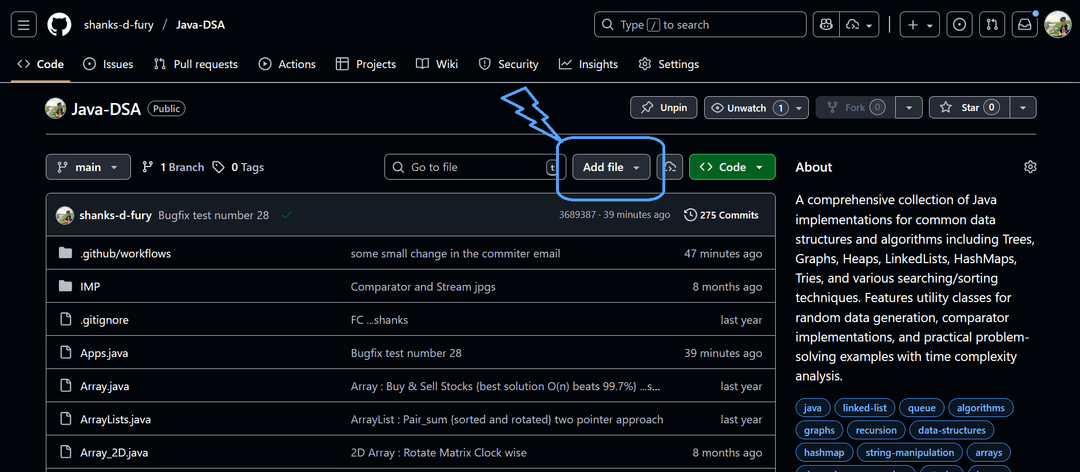Open the Pull requests tab
The image size is (1080, 472).
pyautogui.click(x=196, y=64)
